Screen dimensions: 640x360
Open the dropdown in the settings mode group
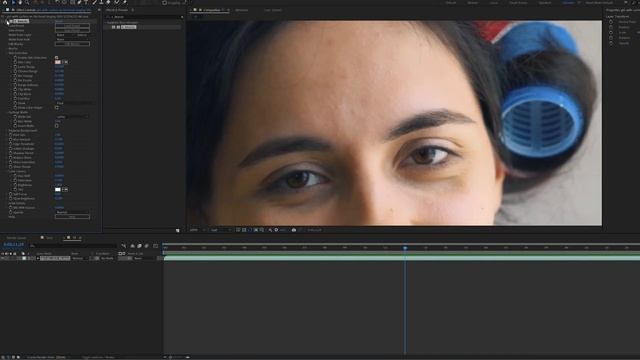point(71,117)
